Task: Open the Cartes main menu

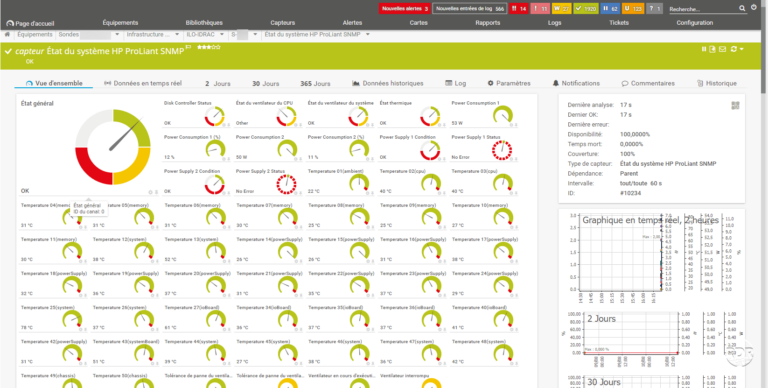Action: coord(419,23)
